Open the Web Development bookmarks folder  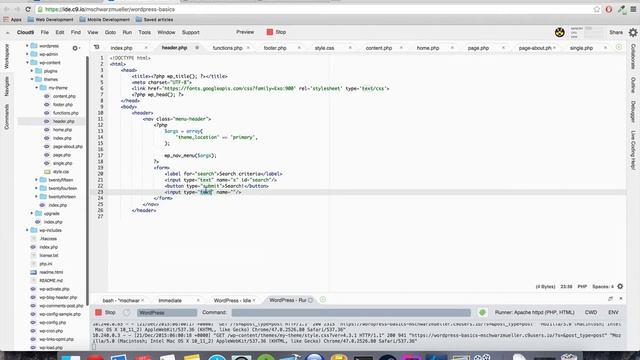(x=51, y=19)
